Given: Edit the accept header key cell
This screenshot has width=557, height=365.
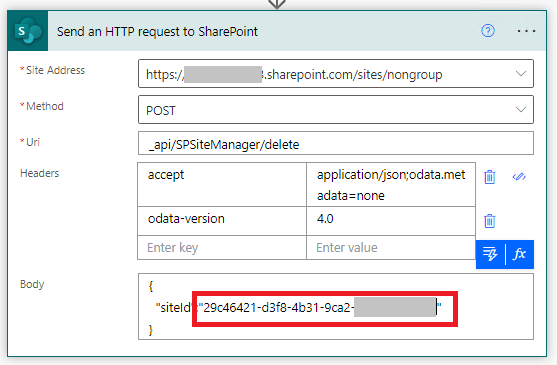Looking at the screenshot, I should [x=222, y=184].
